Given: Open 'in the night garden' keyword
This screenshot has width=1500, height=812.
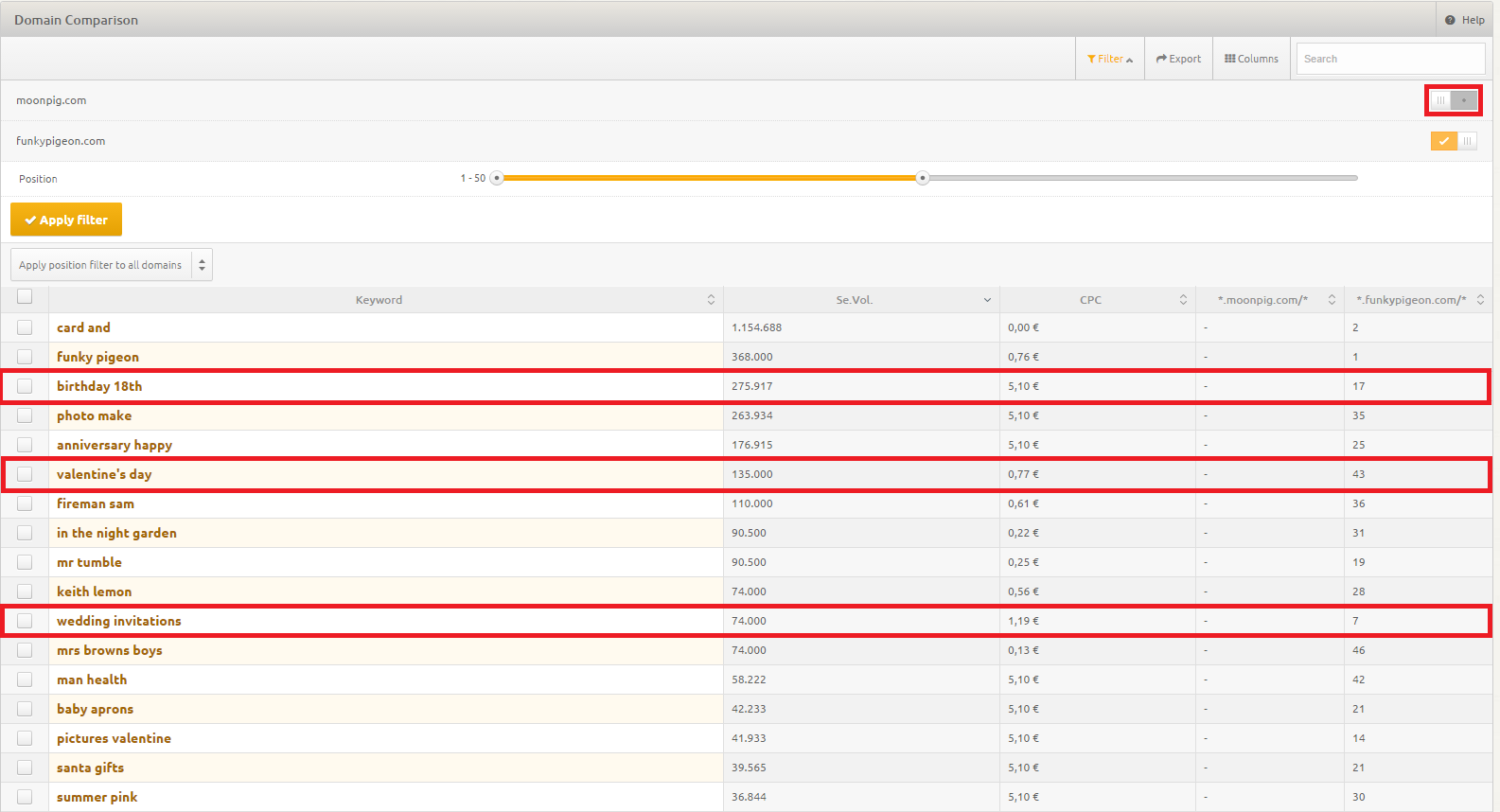Looking at the screenshot, I should 116,533.
